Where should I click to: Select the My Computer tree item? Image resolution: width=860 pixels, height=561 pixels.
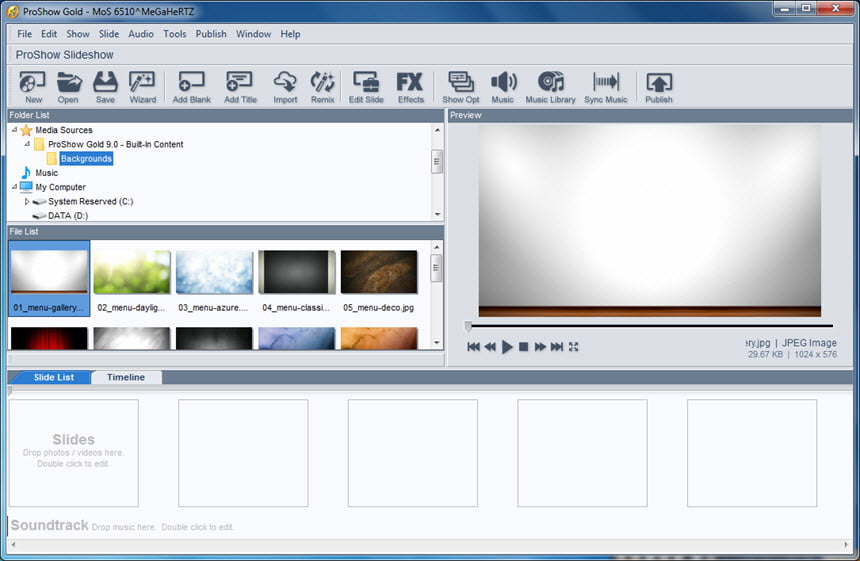tap(60, 187)
